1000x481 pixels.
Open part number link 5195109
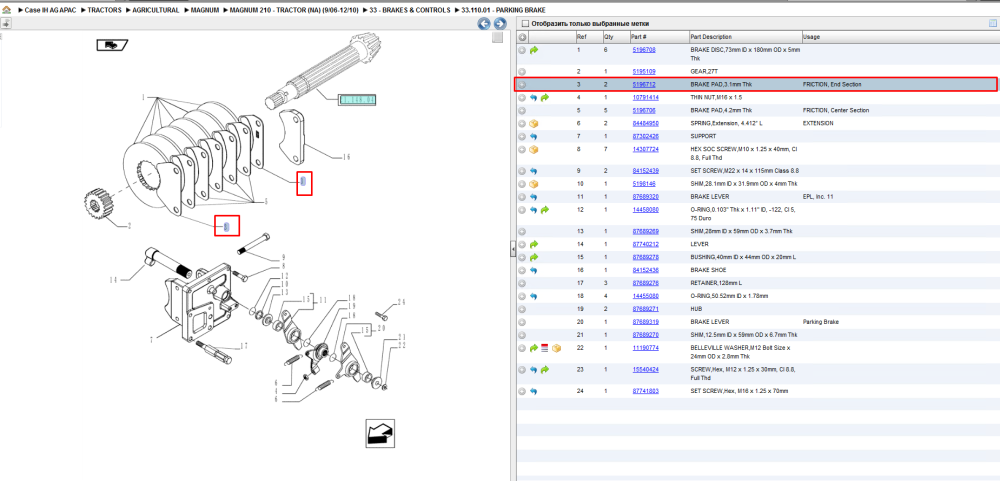pos(644,71)
